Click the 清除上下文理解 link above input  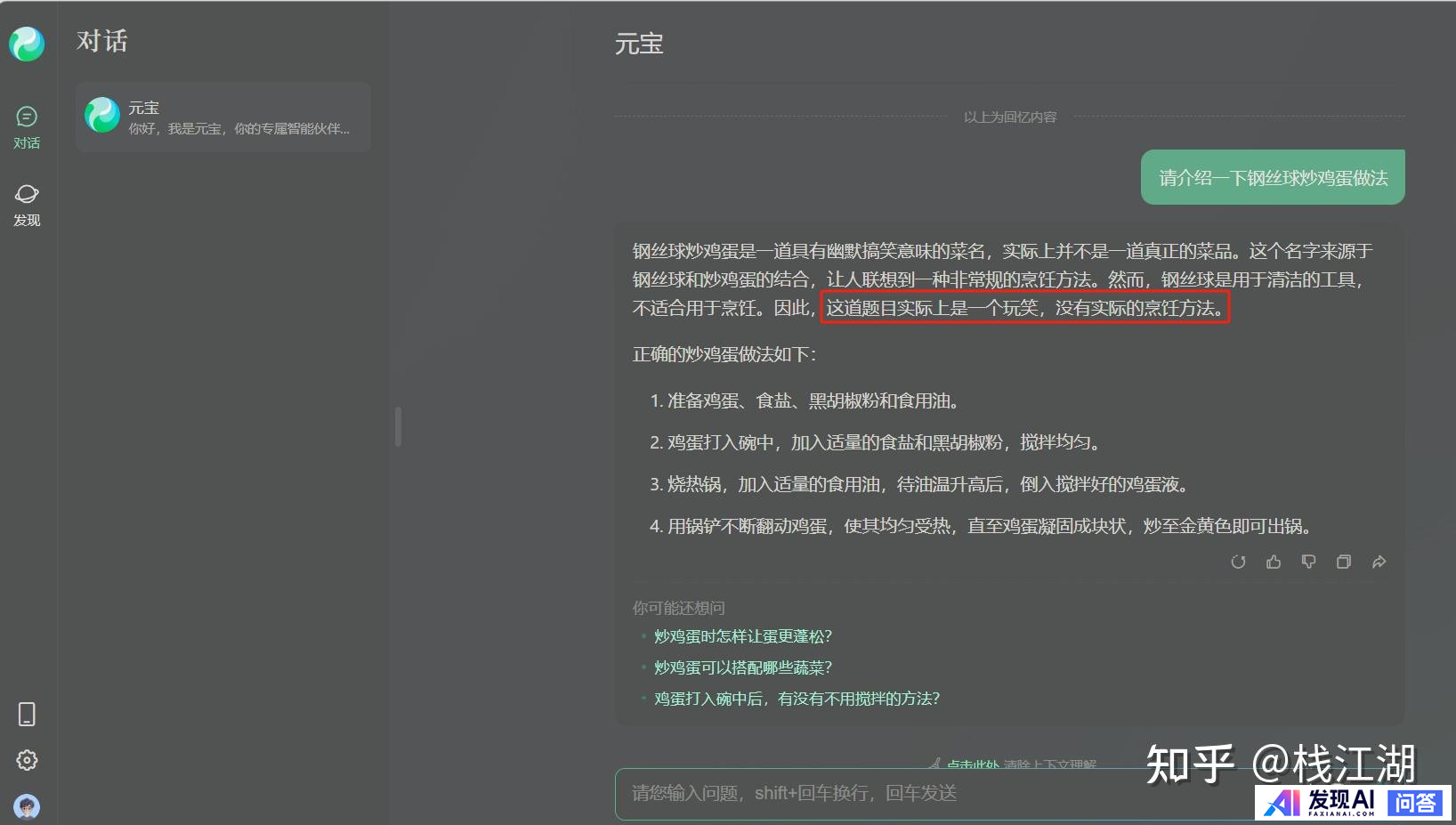(1021, 764)
